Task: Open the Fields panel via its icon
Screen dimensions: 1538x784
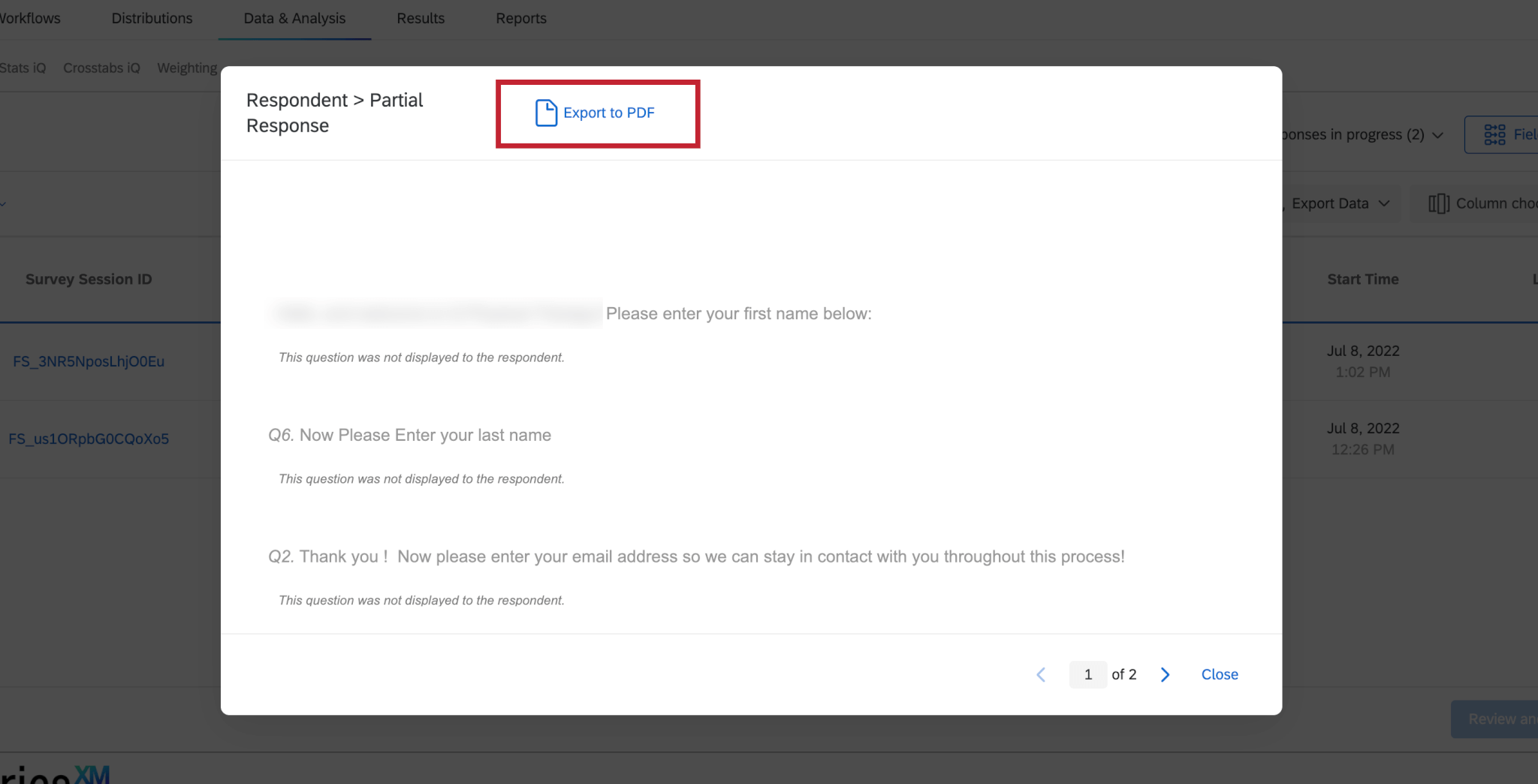Action: pyautogui.click(x=1496, y=134)
